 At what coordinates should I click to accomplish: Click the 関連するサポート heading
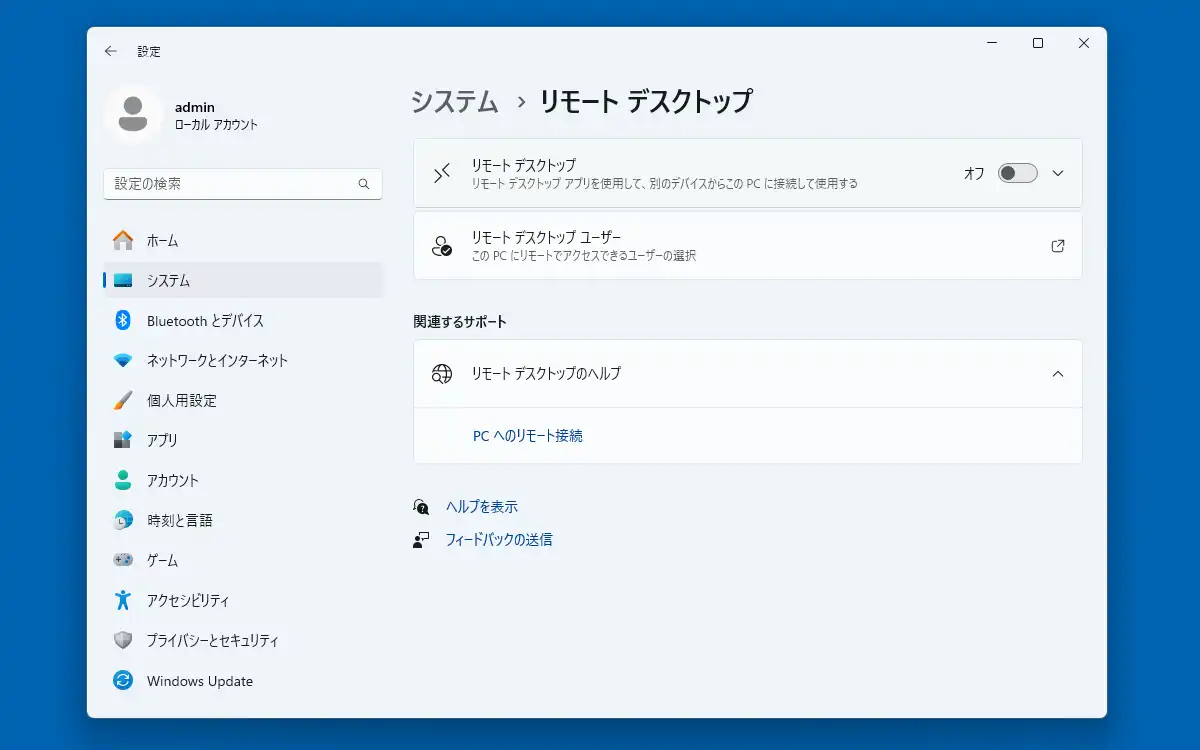[460, 322]
